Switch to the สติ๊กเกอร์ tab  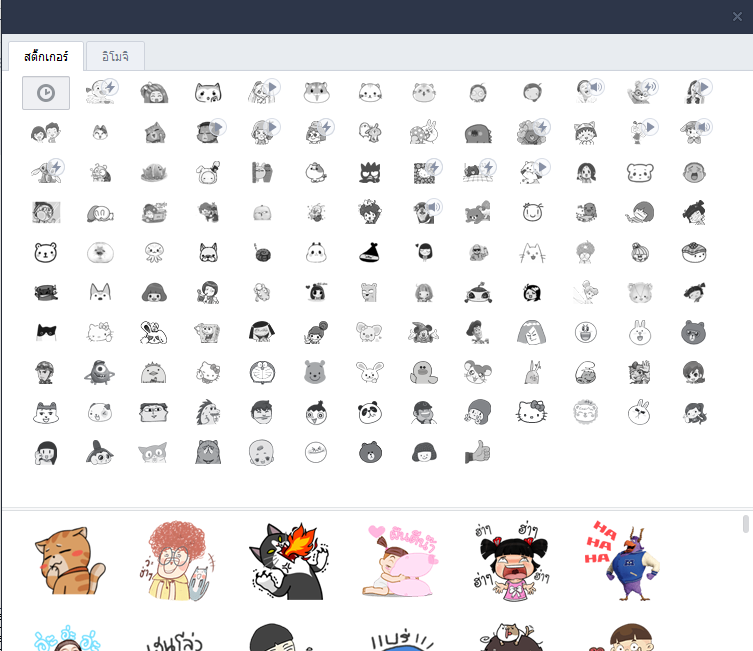click(46, 57)
